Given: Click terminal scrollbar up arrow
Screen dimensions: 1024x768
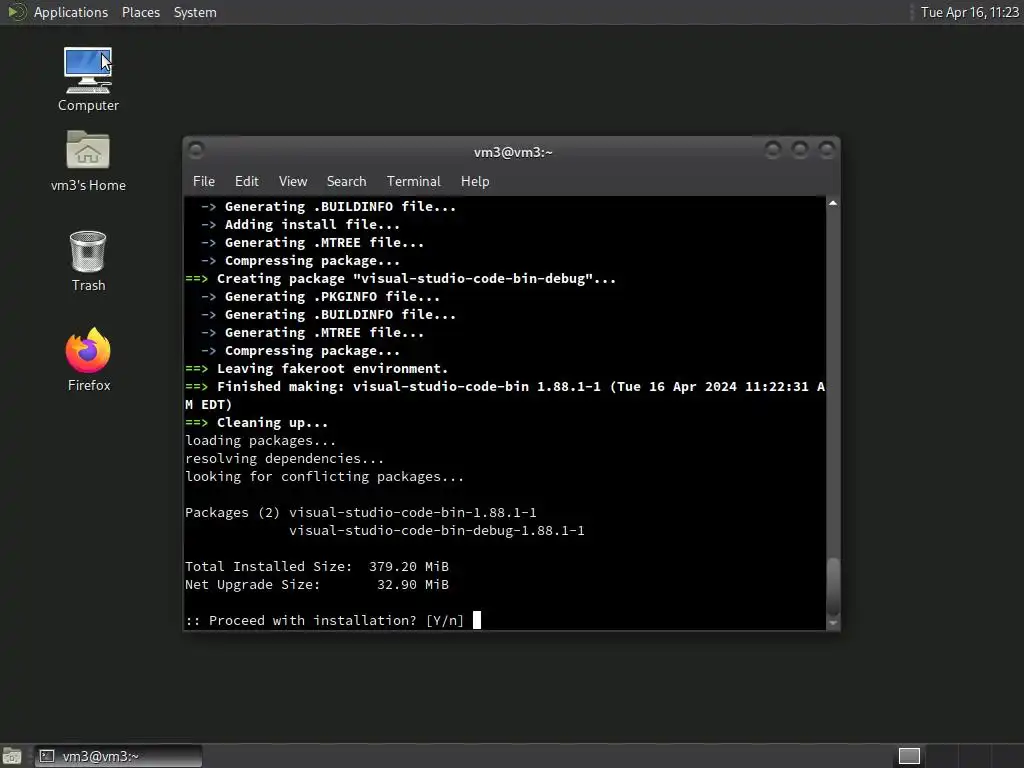Looking at the screenshot, I should (833, 203).
